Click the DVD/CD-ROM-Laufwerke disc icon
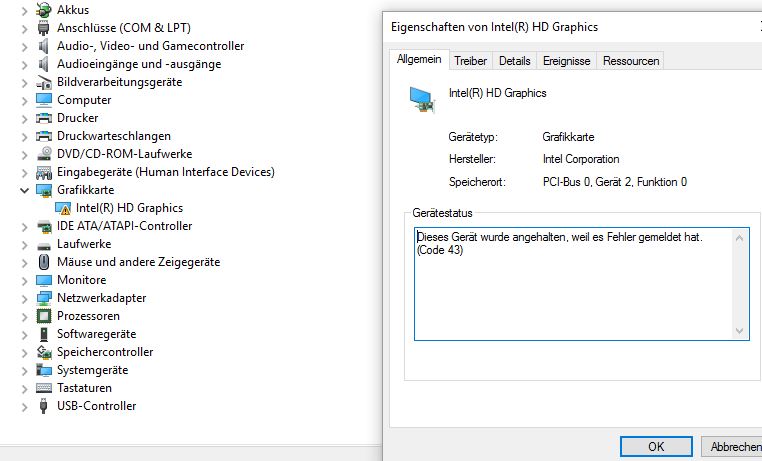 pyautogui.click(x=44, y=154)
